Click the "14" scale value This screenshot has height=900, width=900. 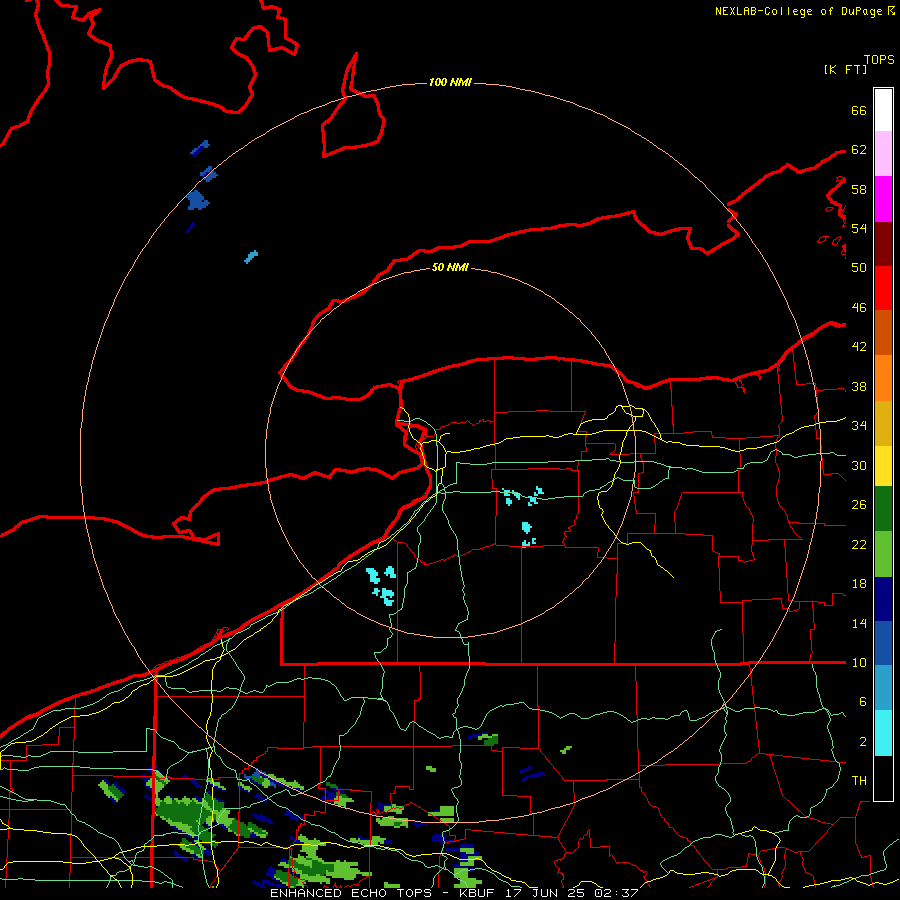click(859, 623)
